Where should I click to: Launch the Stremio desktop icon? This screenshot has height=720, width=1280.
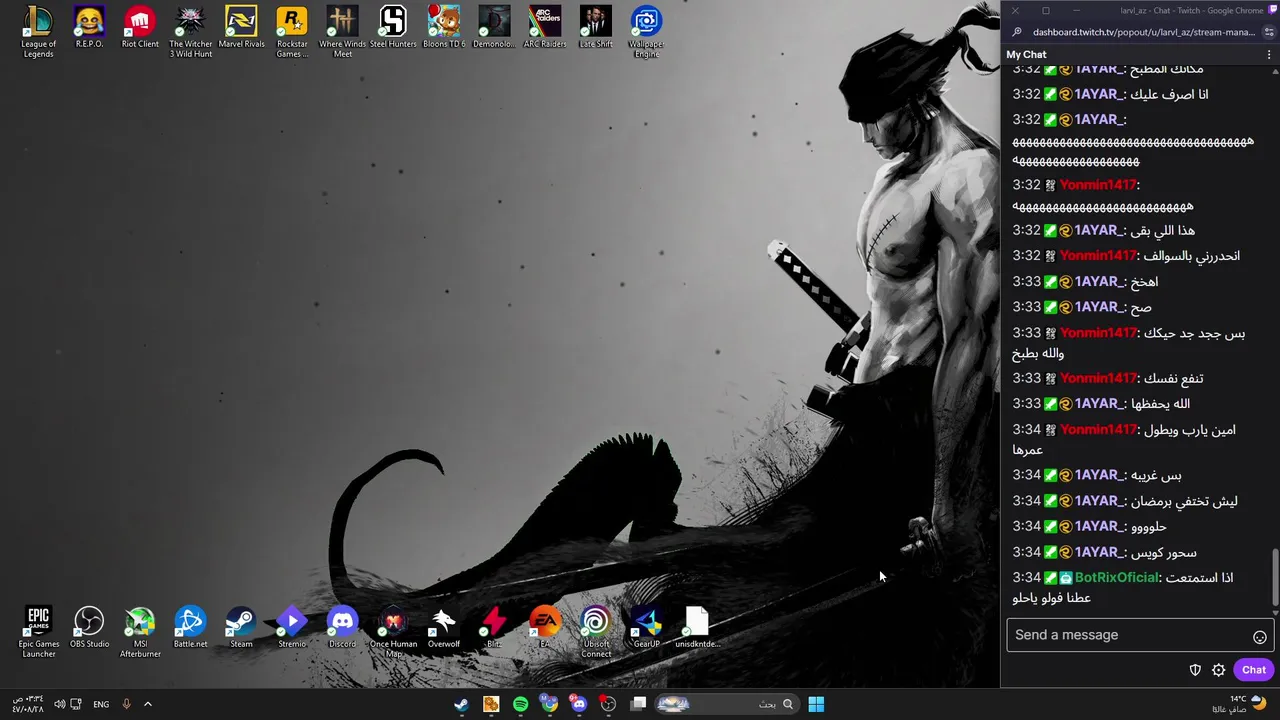[292, 628]
